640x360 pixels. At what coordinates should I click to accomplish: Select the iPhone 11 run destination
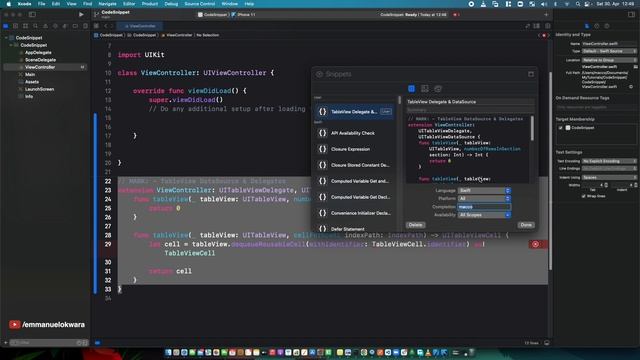[244, 15]
